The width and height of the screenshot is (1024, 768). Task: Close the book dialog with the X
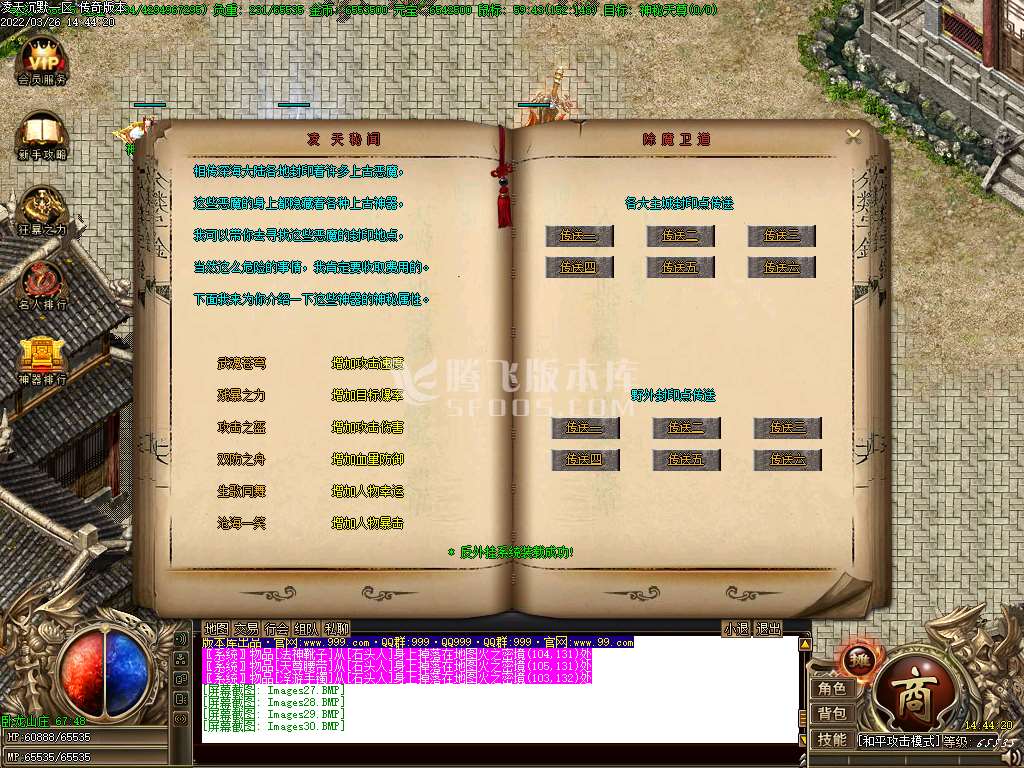(x=853, y=136)
